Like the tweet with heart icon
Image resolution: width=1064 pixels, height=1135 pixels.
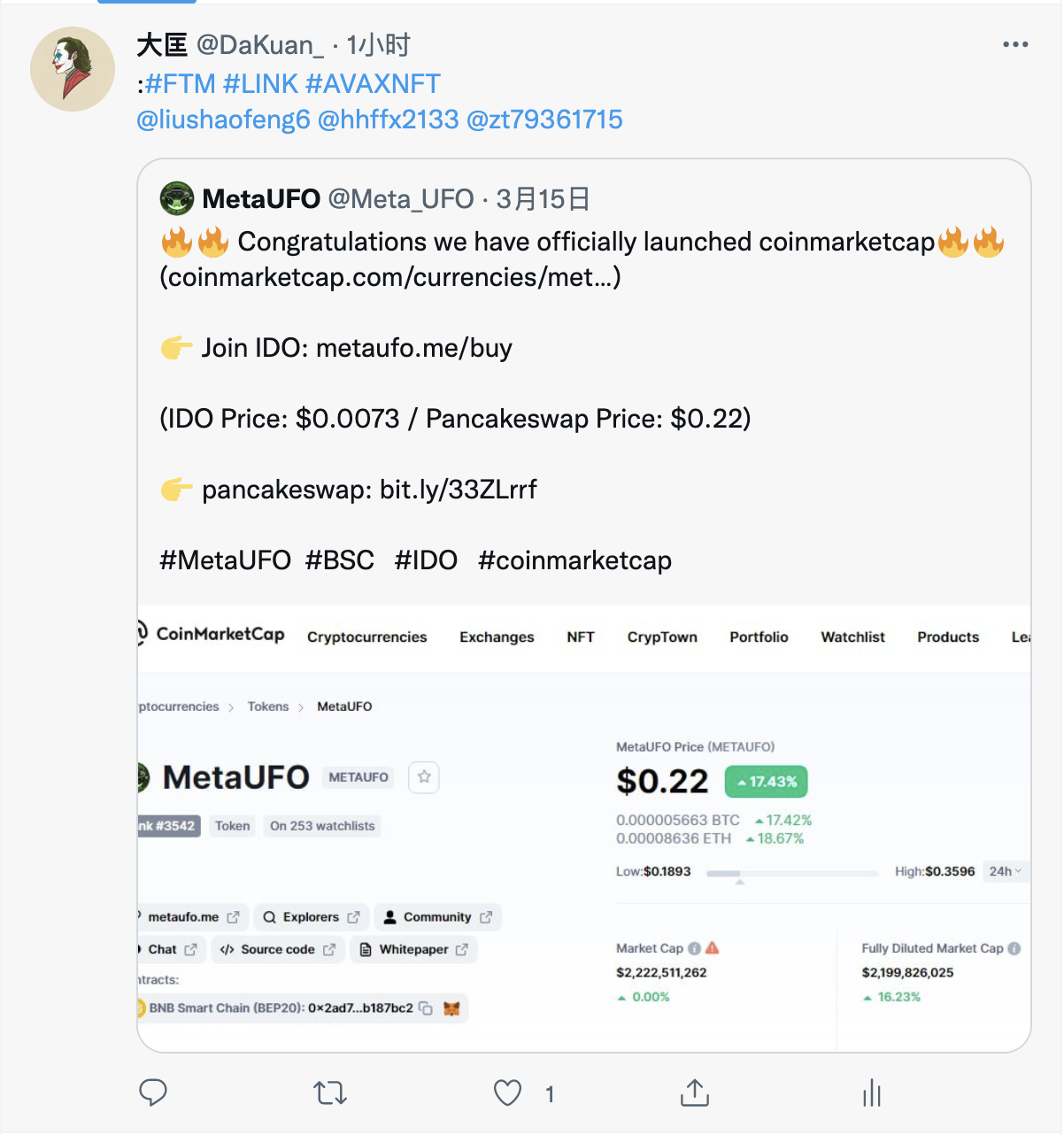(x=507, y=1093)
